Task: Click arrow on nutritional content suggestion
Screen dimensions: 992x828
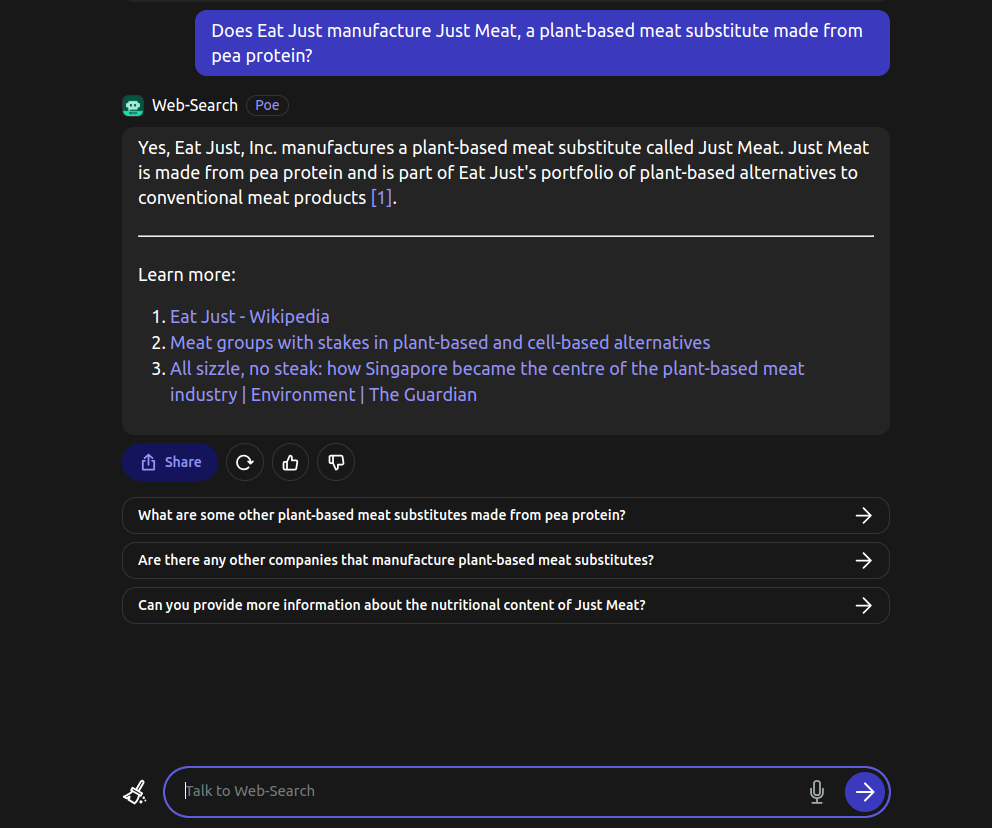Action: point(864,605)
